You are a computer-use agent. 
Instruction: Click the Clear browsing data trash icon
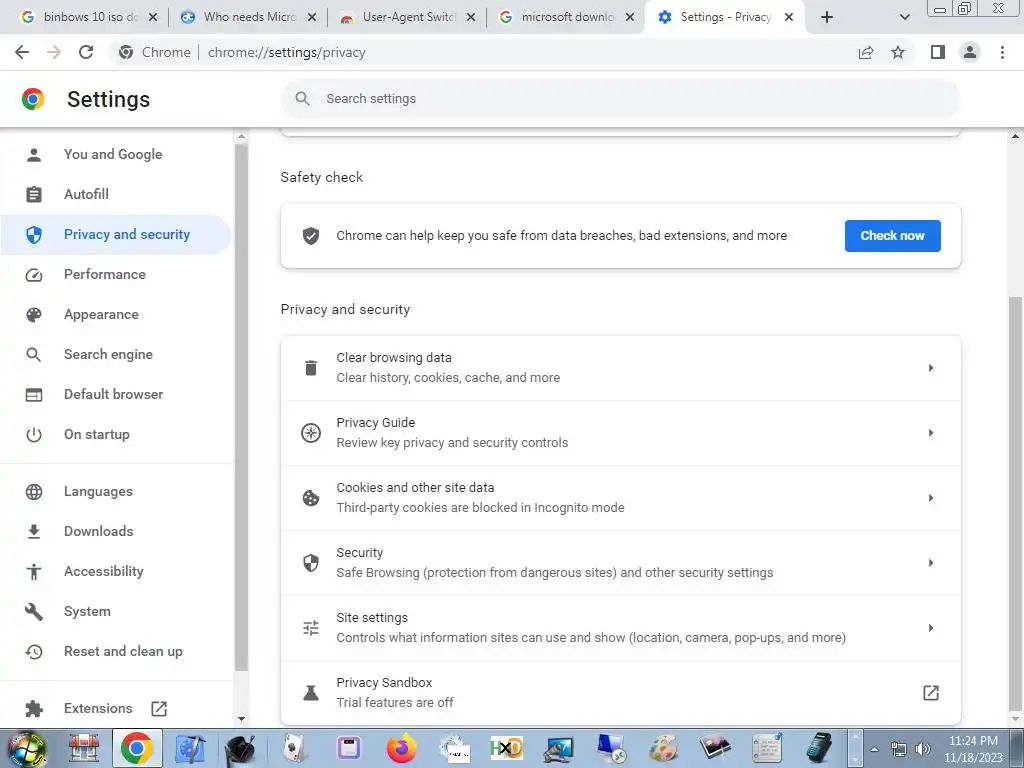[x=311, y=368]
